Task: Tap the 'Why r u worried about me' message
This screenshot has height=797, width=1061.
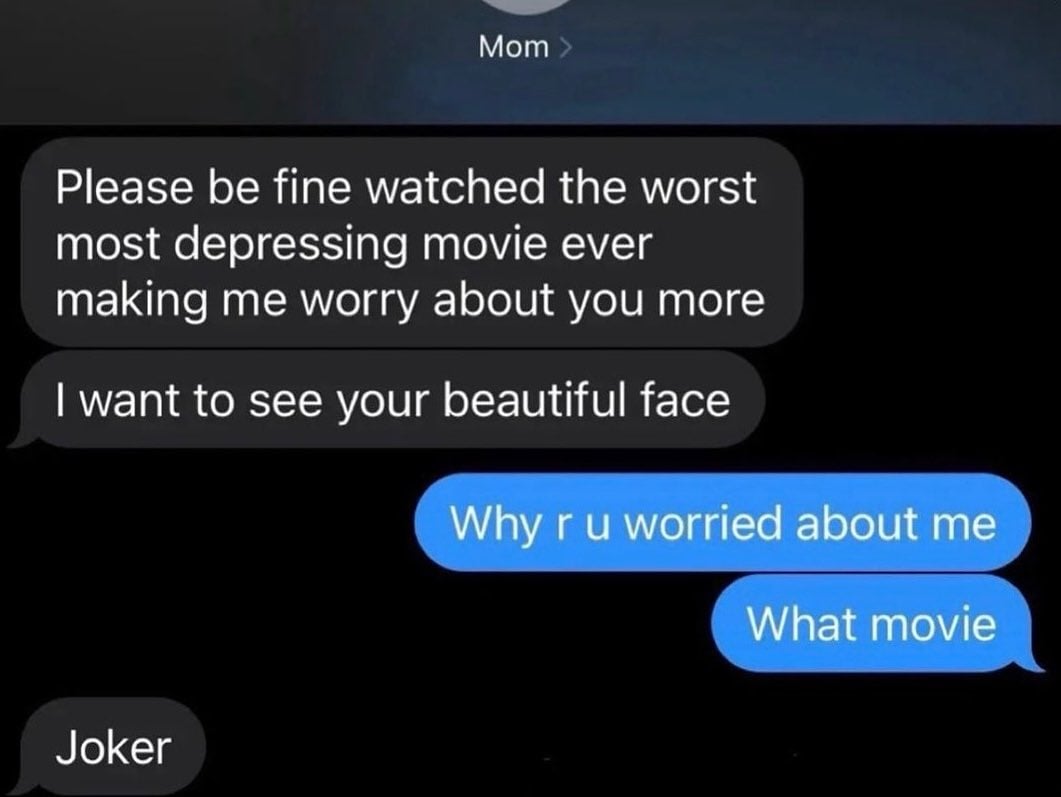Action: point(723,522)
